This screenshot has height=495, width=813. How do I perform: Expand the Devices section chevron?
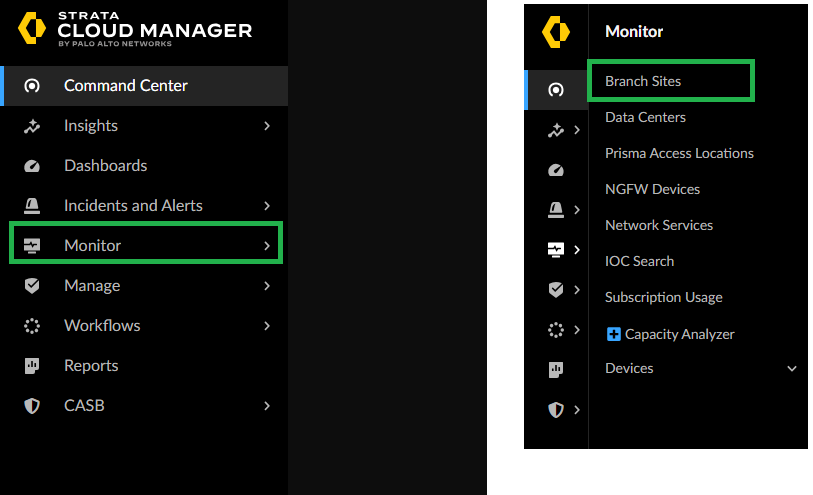pyautogui.click(x=792, y=369)
